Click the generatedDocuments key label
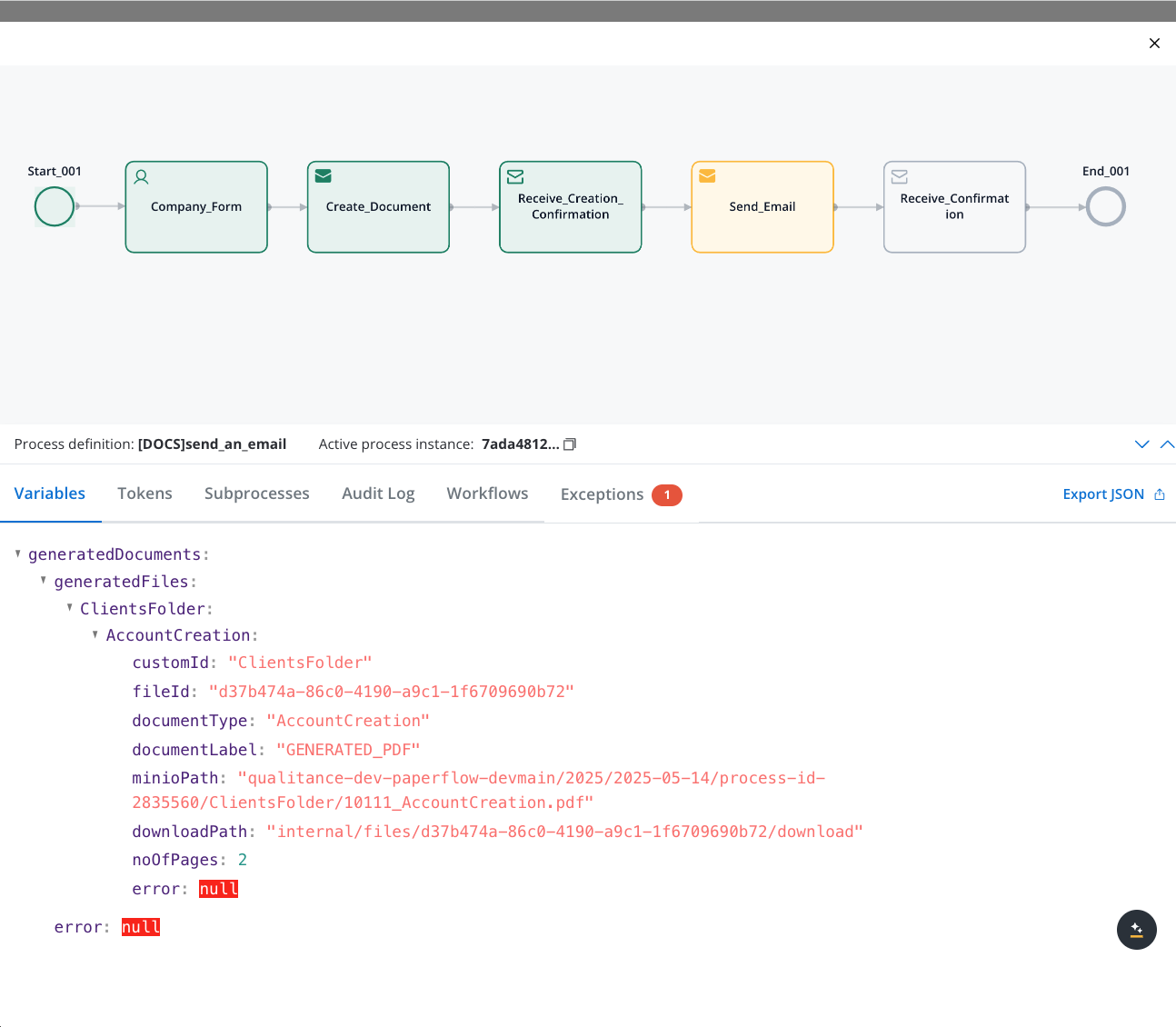This screenshot has height=1027, width=1176. (x=115, y=554)
